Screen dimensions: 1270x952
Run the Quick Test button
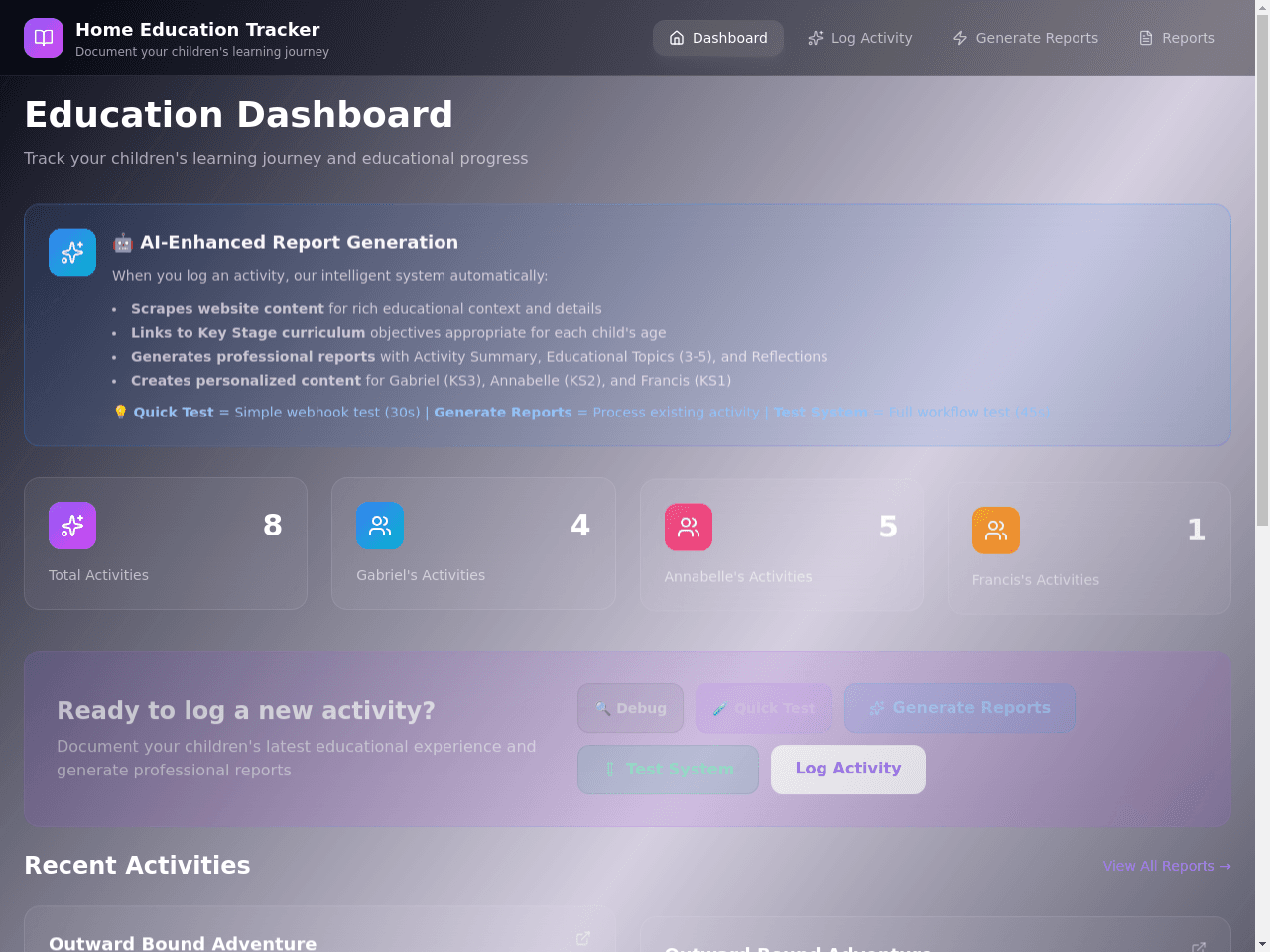tap(764, 708)
